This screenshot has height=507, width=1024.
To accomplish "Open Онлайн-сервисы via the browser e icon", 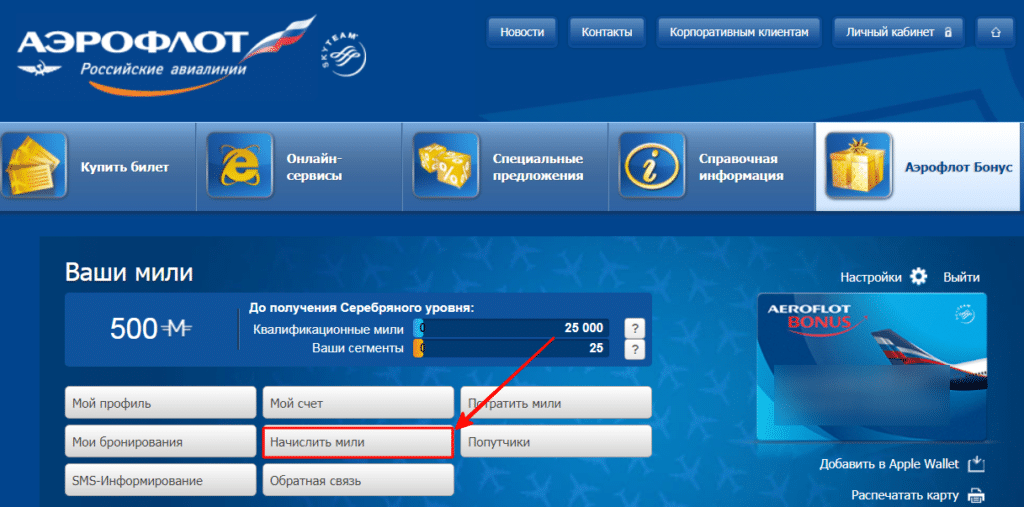I will (x=239, y=166).
